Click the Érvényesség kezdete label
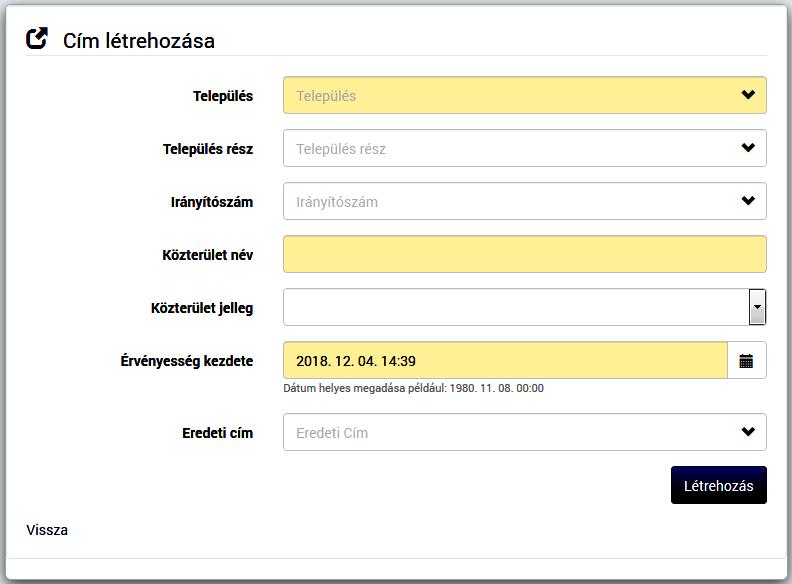 pyautogui.click(x=187, y=361)
